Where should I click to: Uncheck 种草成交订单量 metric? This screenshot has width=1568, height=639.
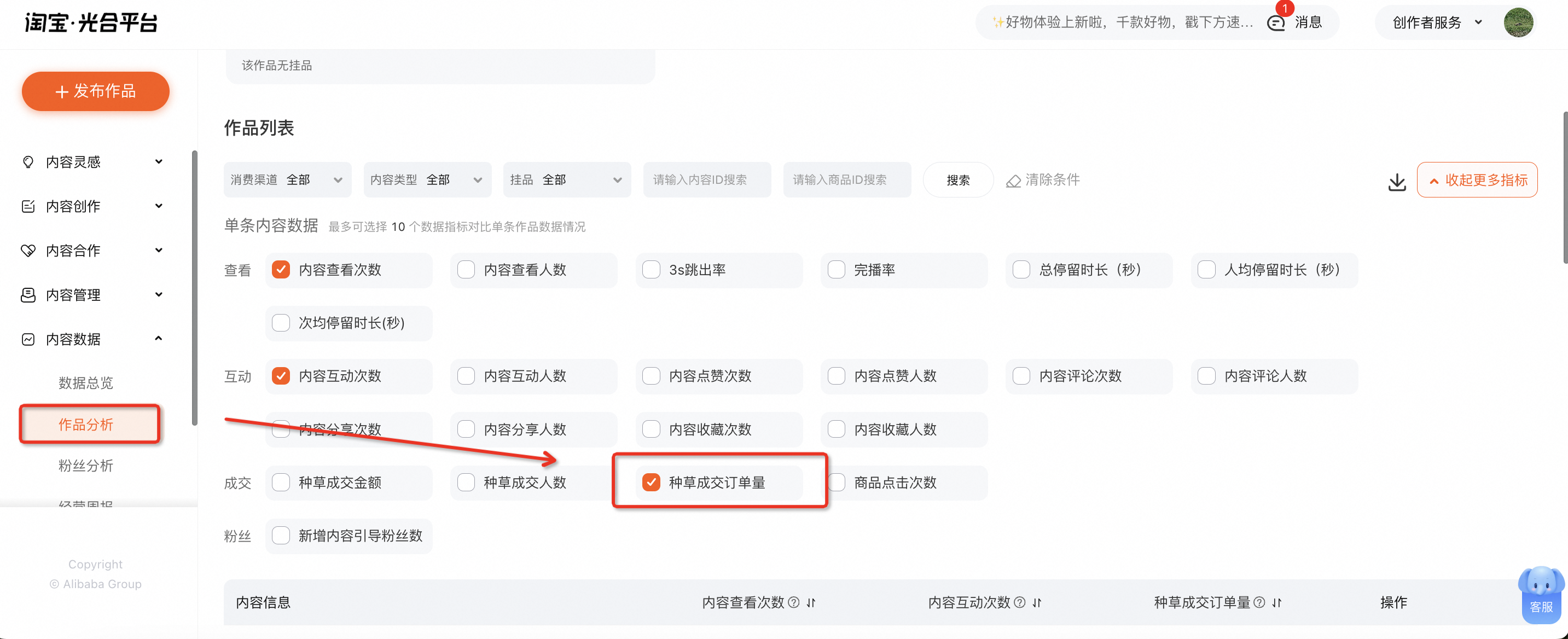click(651, 483)
